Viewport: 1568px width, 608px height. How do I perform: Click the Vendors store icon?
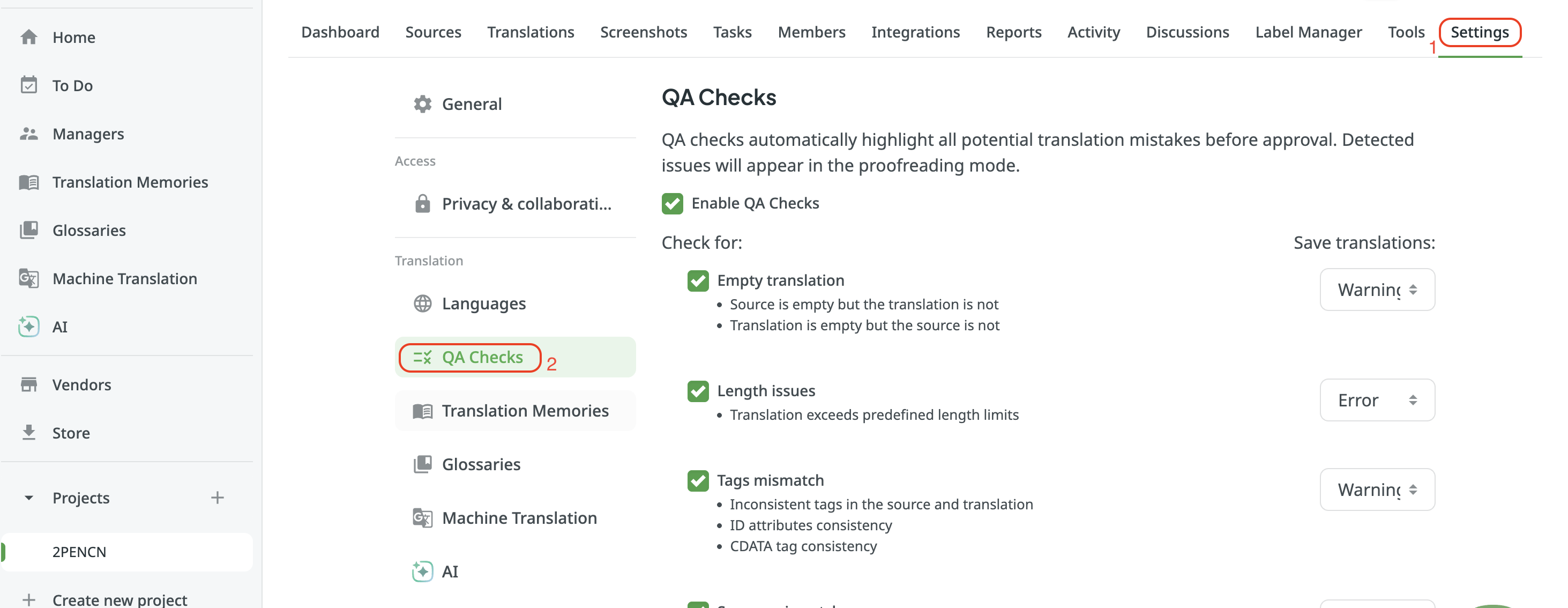[28, 384]
